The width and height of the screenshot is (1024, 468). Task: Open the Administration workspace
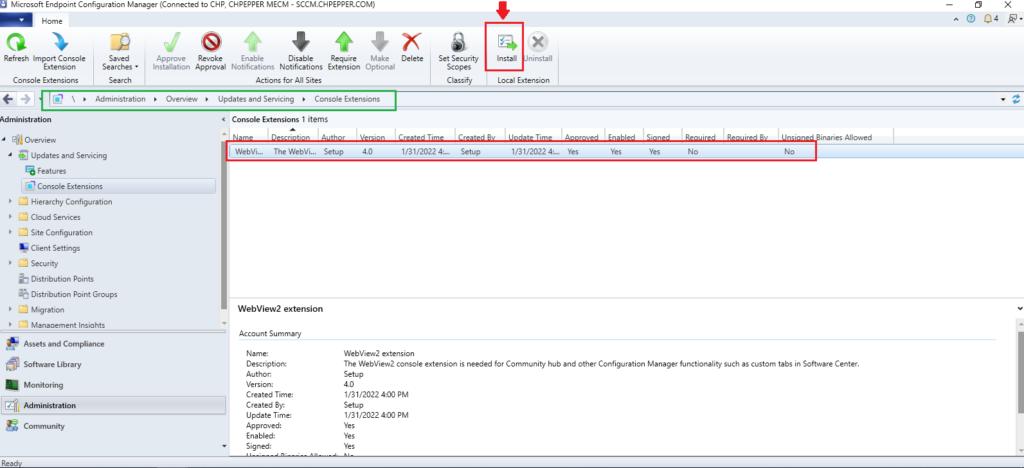[x=113, y=405]
